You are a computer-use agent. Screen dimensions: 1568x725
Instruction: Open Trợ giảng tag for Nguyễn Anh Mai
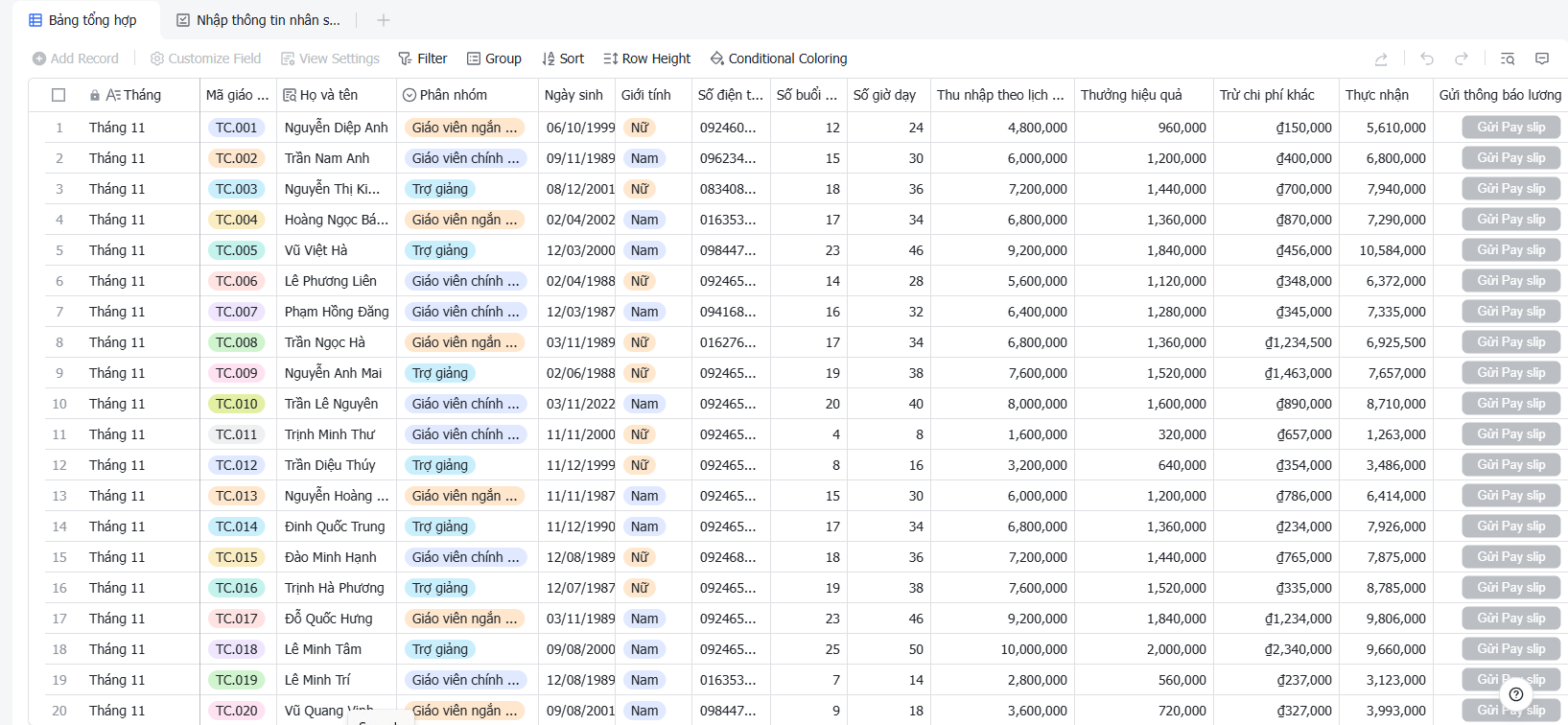440,373
